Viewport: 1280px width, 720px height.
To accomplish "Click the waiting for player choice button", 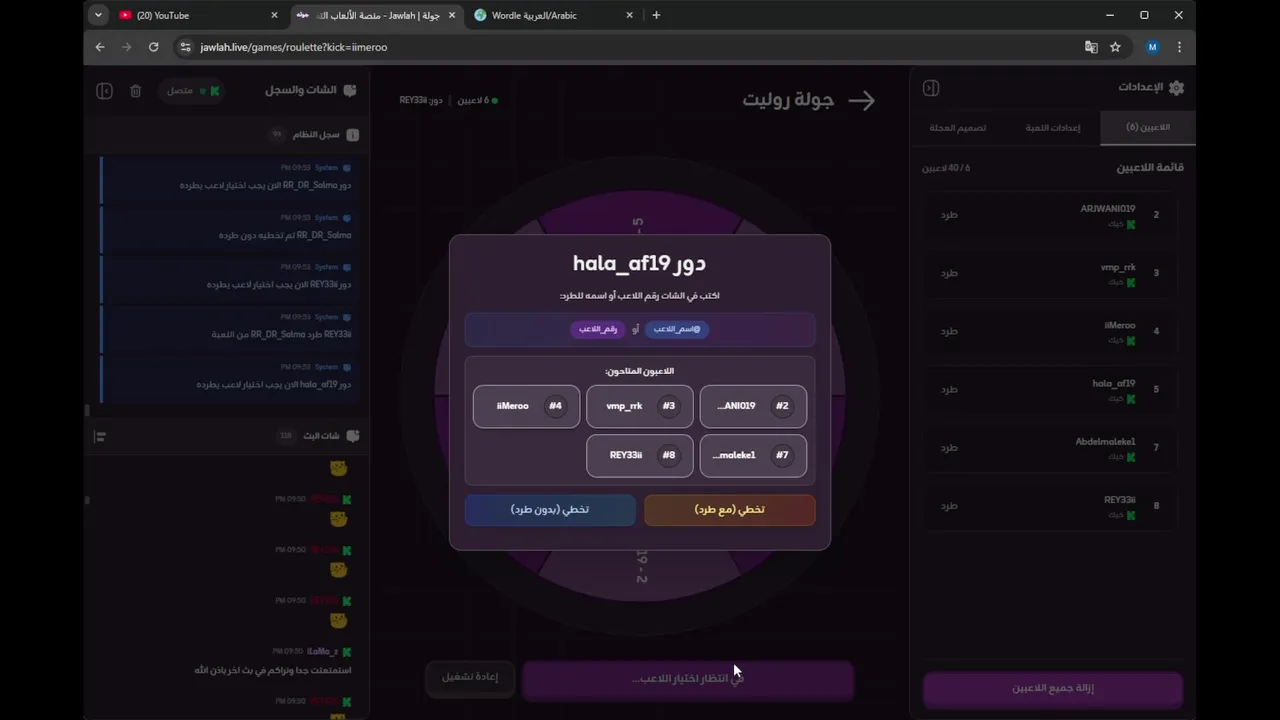I will (688, 678).
